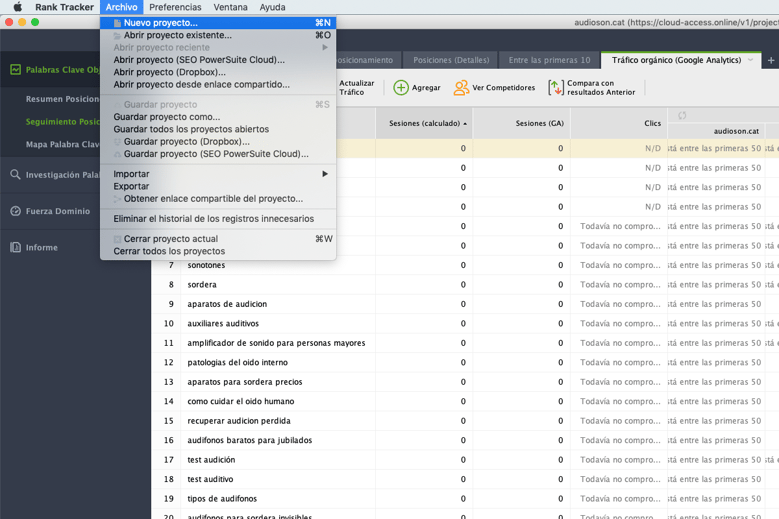Select the row auxiliares auditivos
The width and height of the screenshot is (779, 519).
click(x=465, y=323)
